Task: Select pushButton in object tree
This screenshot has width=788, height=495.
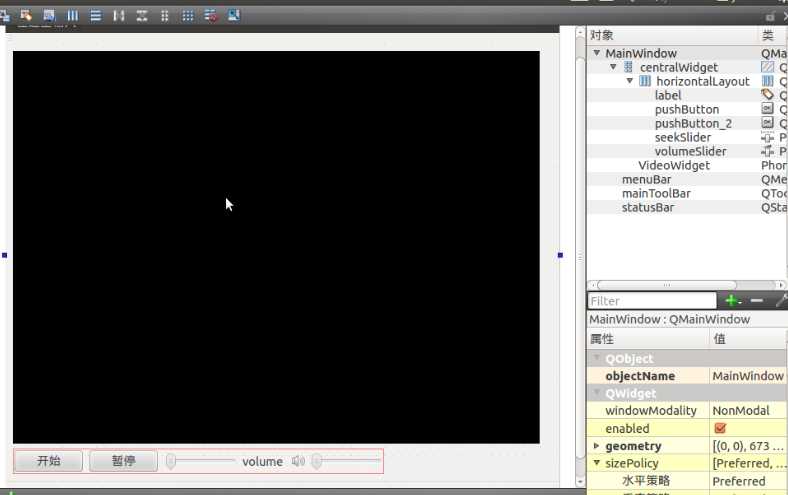Action: (x=686, y=109)
